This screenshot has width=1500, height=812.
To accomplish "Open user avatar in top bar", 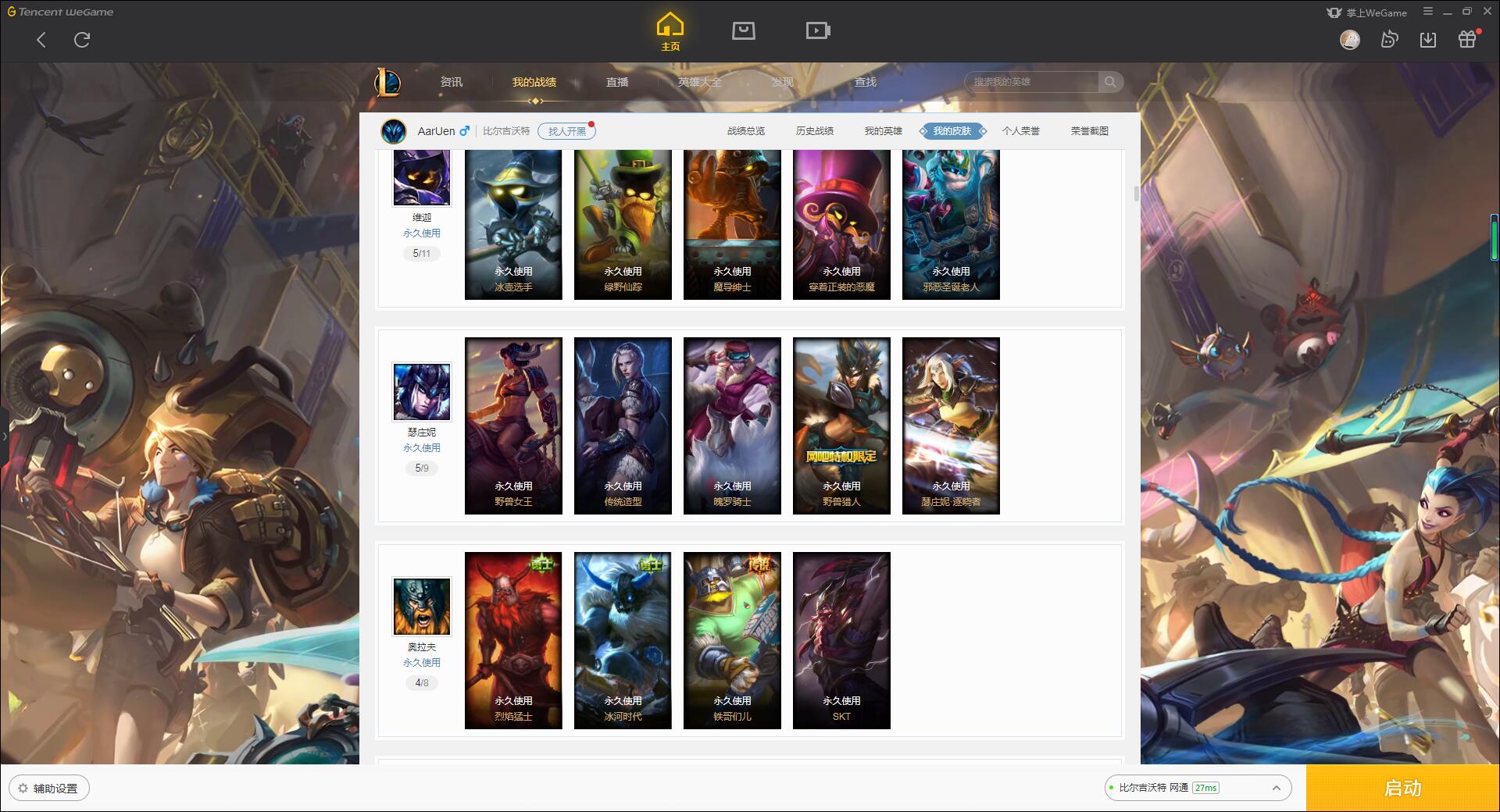I will pyautogui.click(x=1350, y=40).
